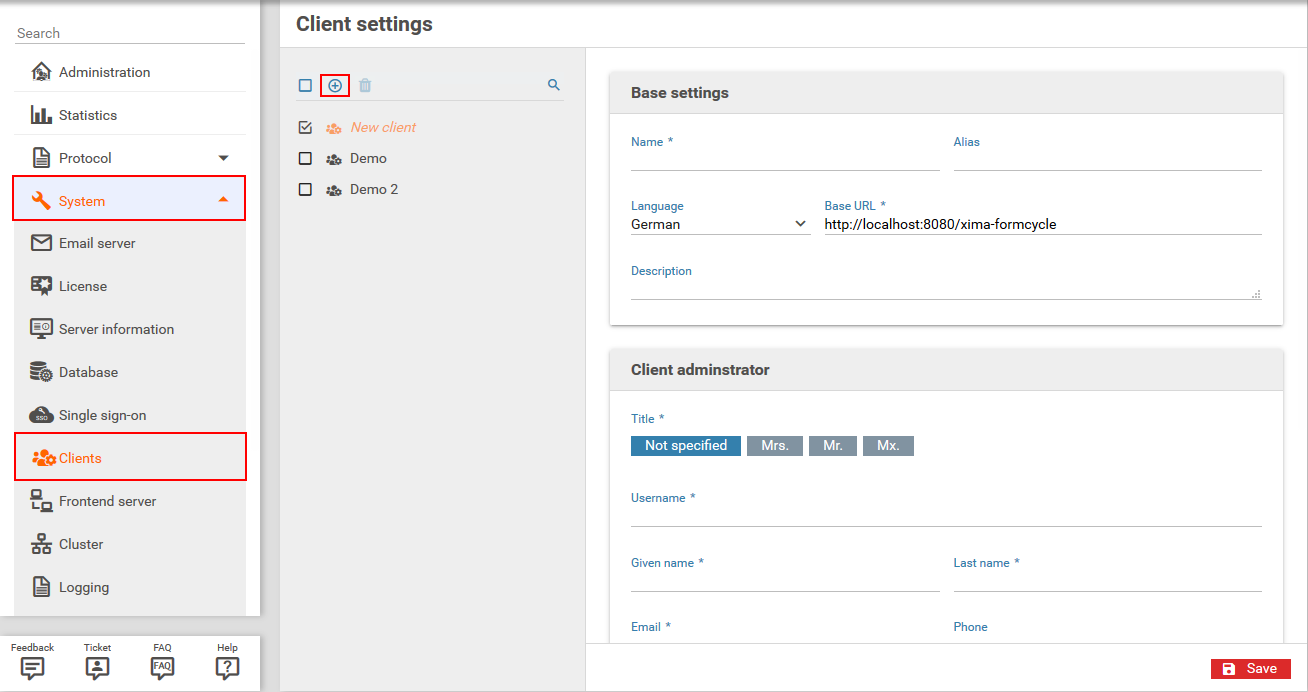Open Email server settings
Image resolution: width=1308 pixels, height=692 pixels.
(x=97, y=243)
